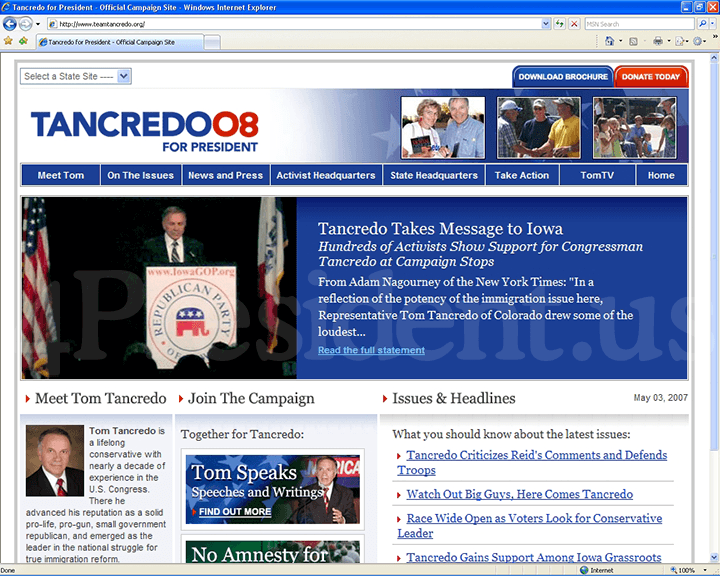Click Tom Tancredo portrait photo
The image size is (720, 576).
(x=55, y=460)
